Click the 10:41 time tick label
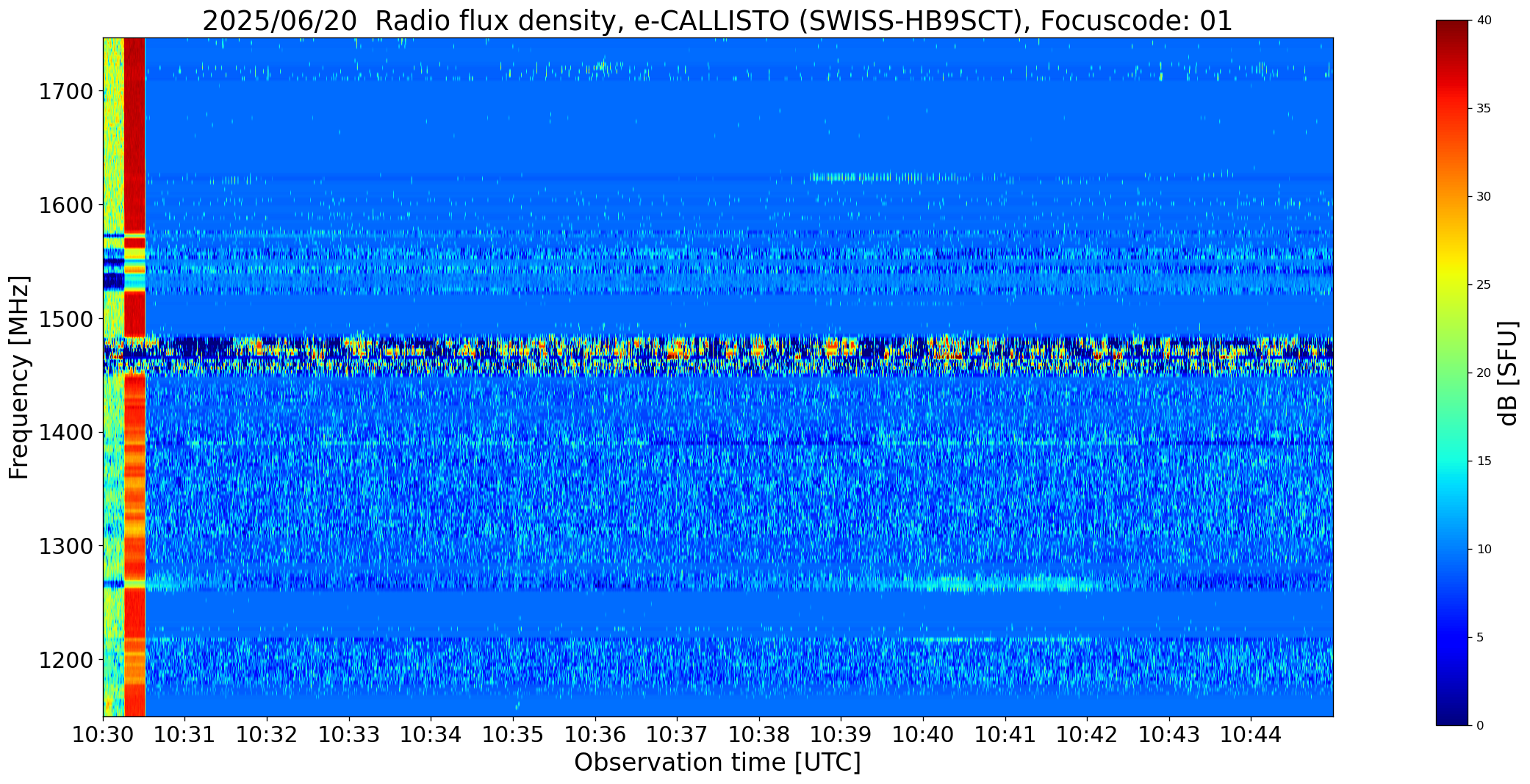The image size is (1530, 784). point(1005,734)
